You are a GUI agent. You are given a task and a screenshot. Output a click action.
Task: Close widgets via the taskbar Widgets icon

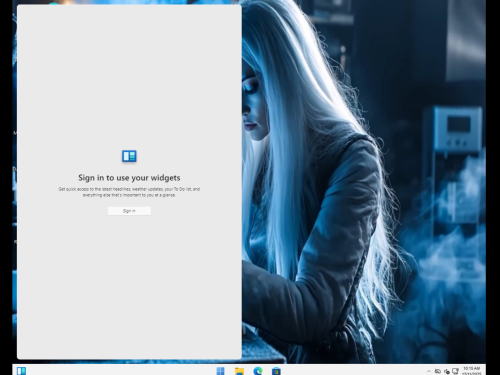click(21, 371)
